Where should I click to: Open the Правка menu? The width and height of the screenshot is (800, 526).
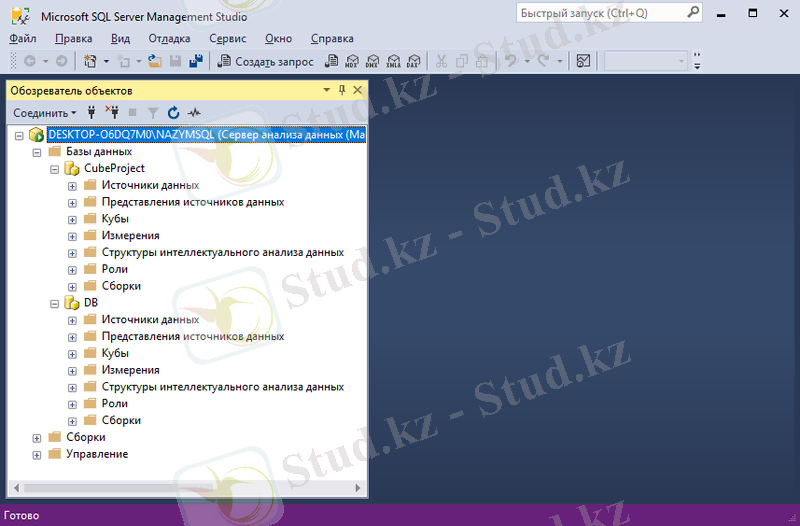(73, 39)
